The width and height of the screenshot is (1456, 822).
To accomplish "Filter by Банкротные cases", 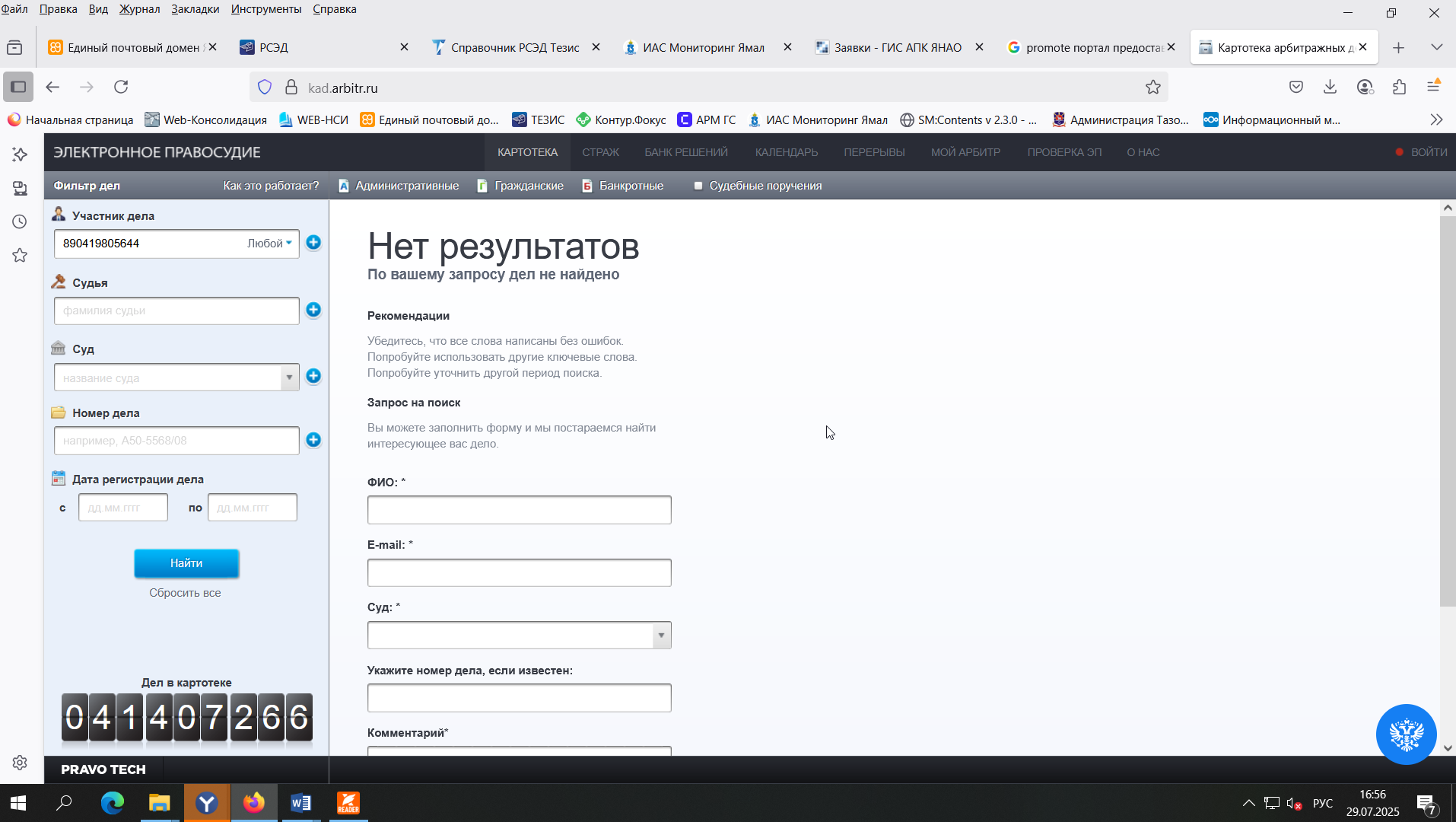I will point(622,186).
